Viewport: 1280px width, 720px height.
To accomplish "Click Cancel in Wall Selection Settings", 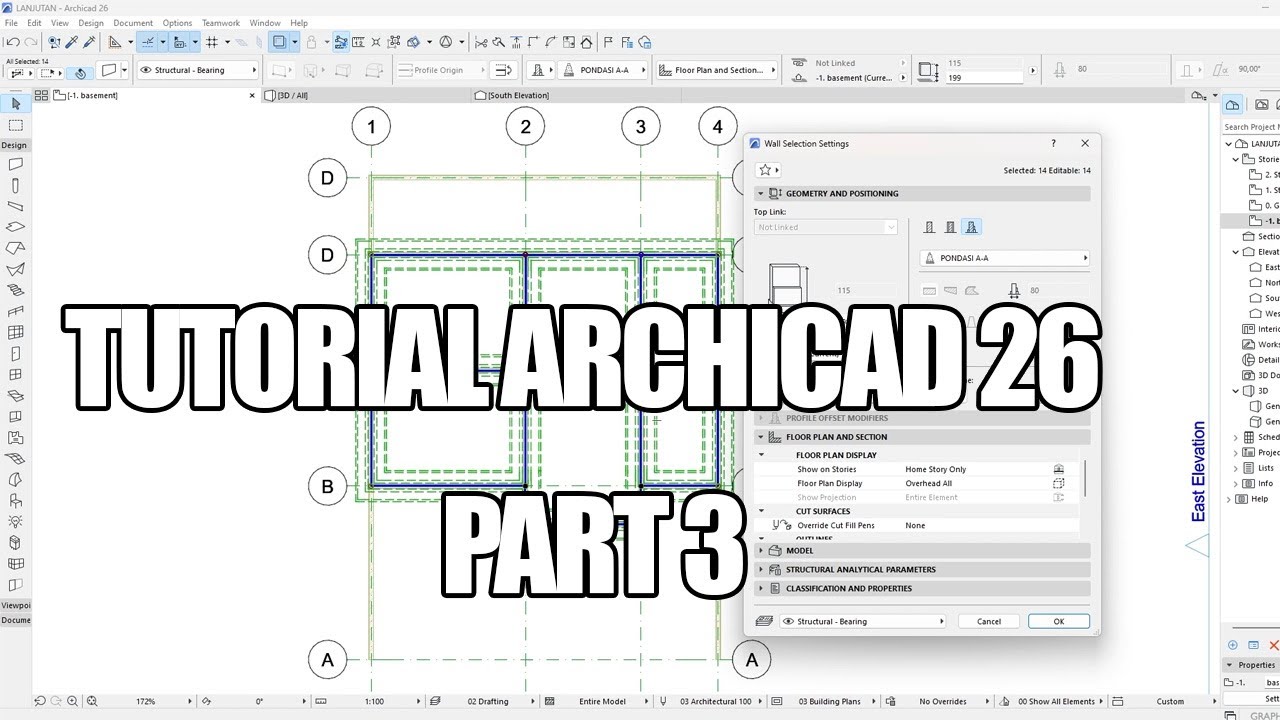I will point(989,621).
